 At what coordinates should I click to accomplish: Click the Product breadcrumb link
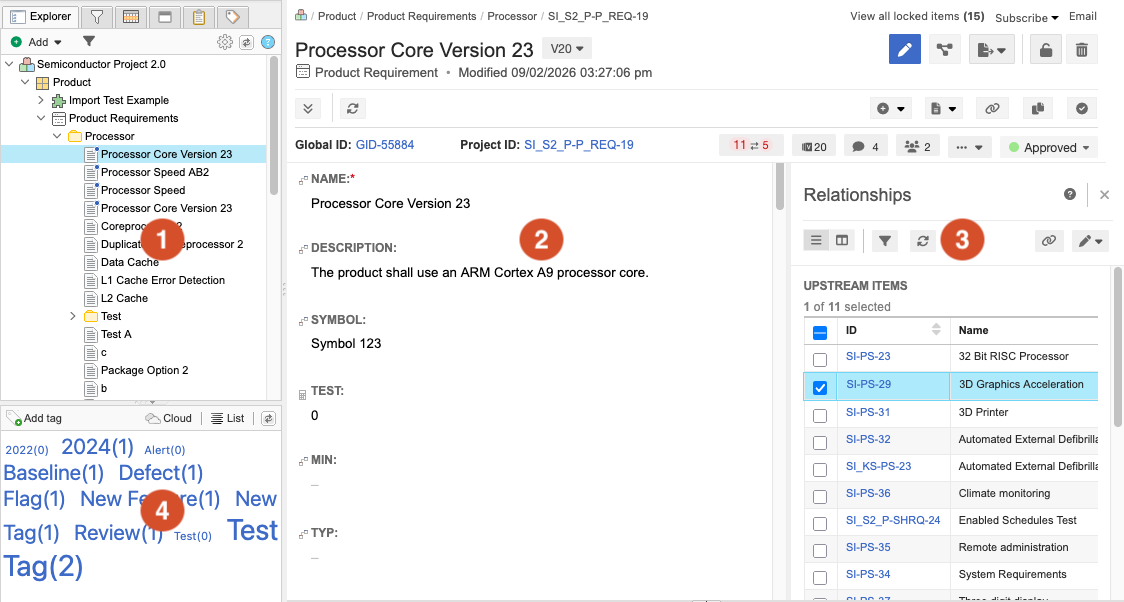(x=337, y=16)
